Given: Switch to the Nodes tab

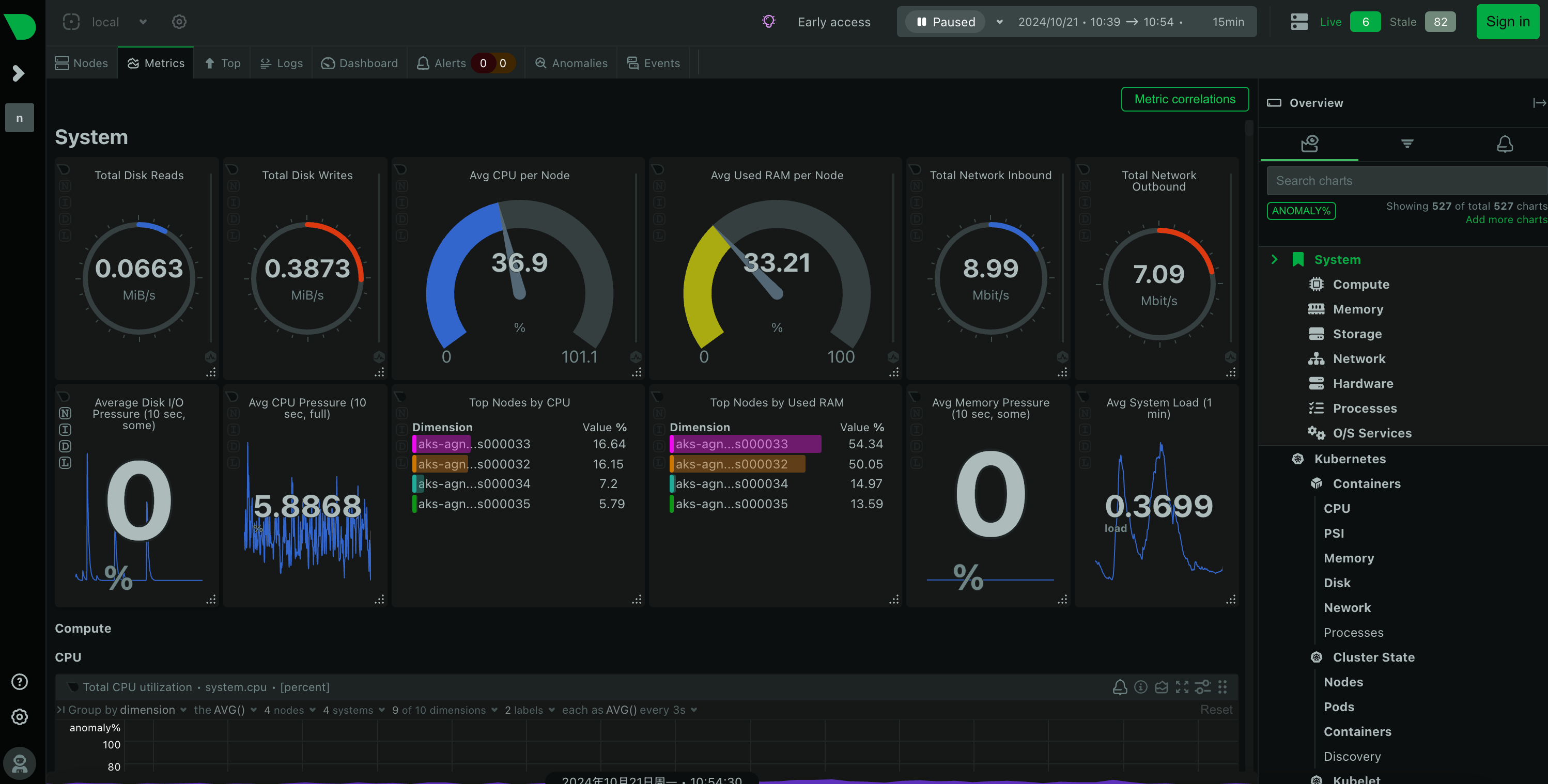Looking at the screenshot, I should coord(81,63).
